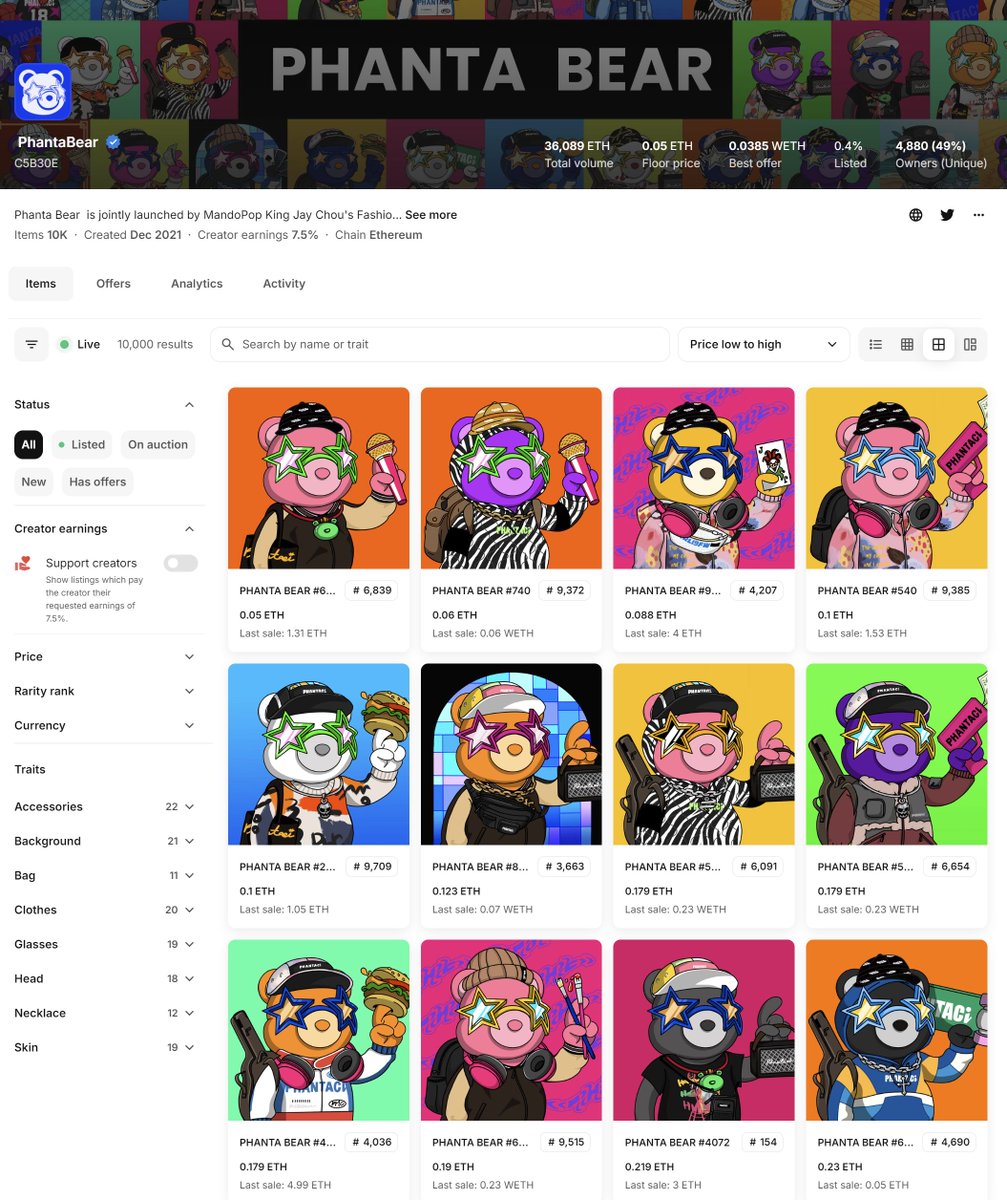Screen dimensions: 1007x1200
Task: Expand the Currency filter
Action: click(105, 726)
